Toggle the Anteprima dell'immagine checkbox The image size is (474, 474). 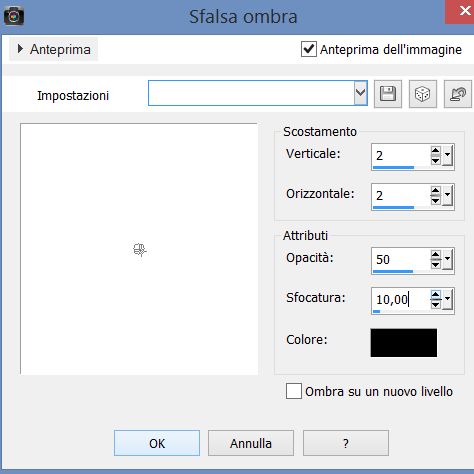309,49
